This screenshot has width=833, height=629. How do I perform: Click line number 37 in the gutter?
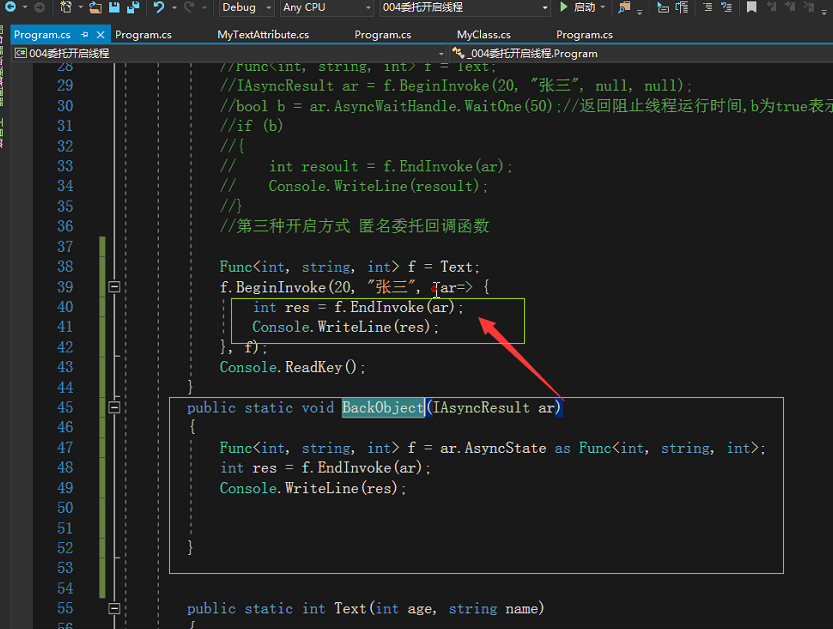coord(65,246)
